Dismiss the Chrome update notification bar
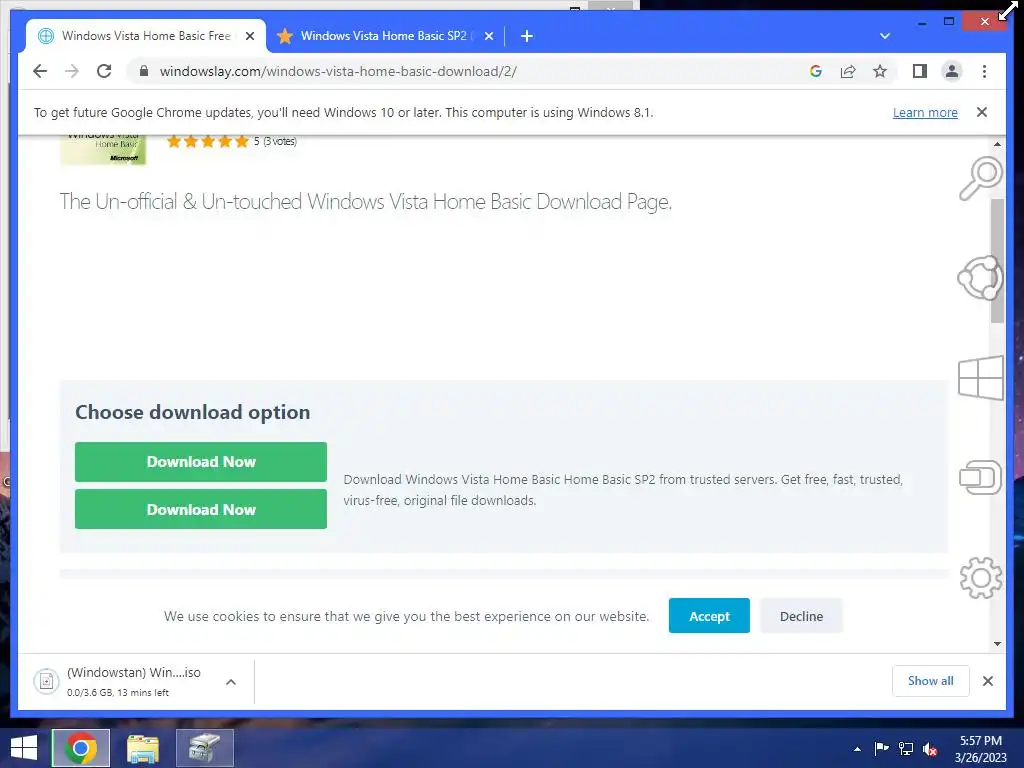 click(982, 112)
